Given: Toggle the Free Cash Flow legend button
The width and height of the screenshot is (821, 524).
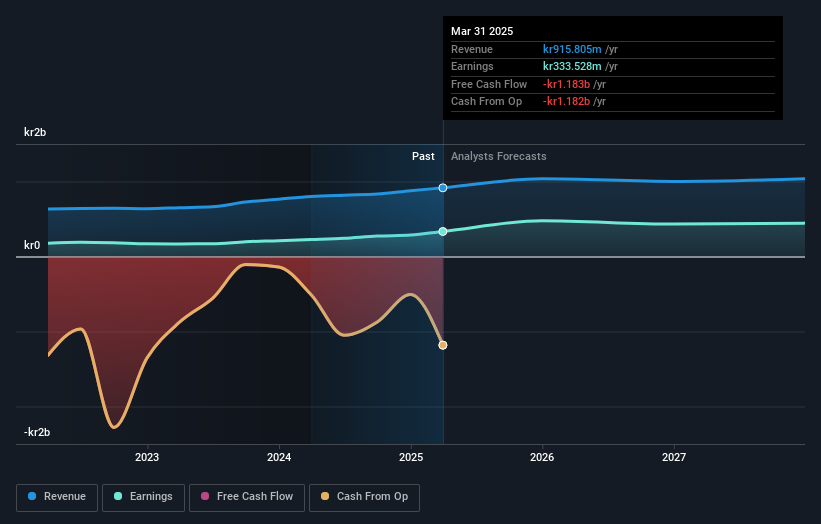Looking at the screenshot, I should click(247, 497).
